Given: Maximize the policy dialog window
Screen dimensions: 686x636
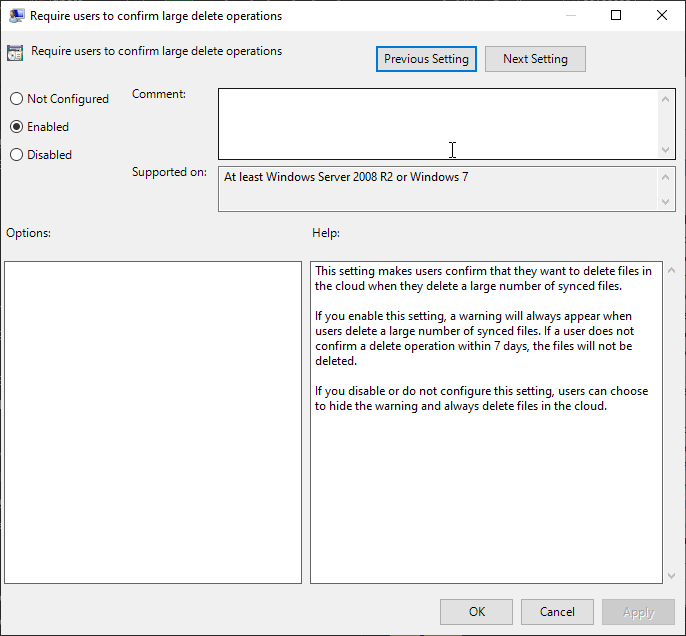Looking at the screenshot, I should coord(616,16).
